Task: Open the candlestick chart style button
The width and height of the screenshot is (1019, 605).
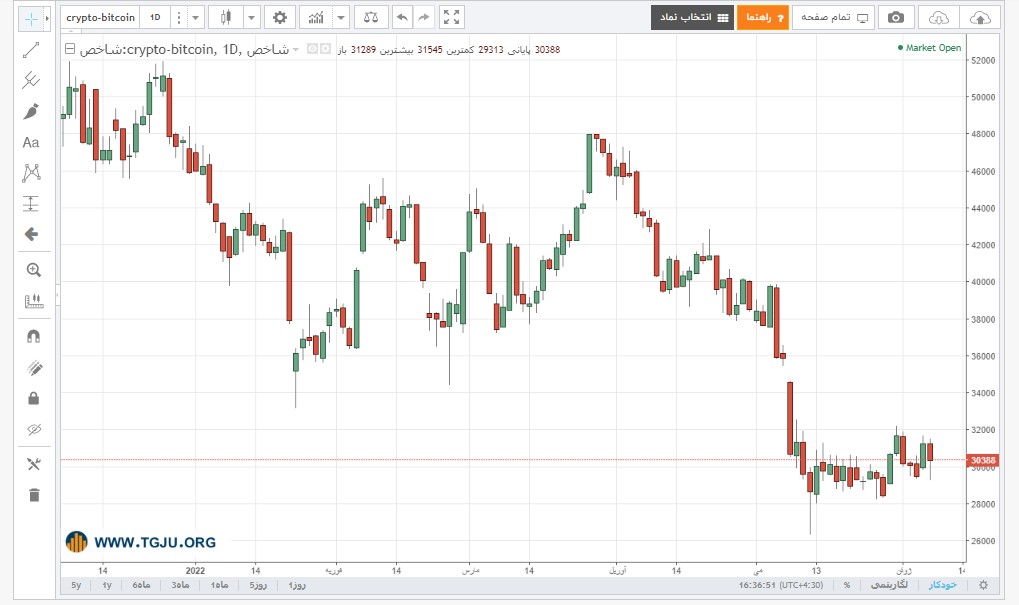Action: click(x=226, y=18)
